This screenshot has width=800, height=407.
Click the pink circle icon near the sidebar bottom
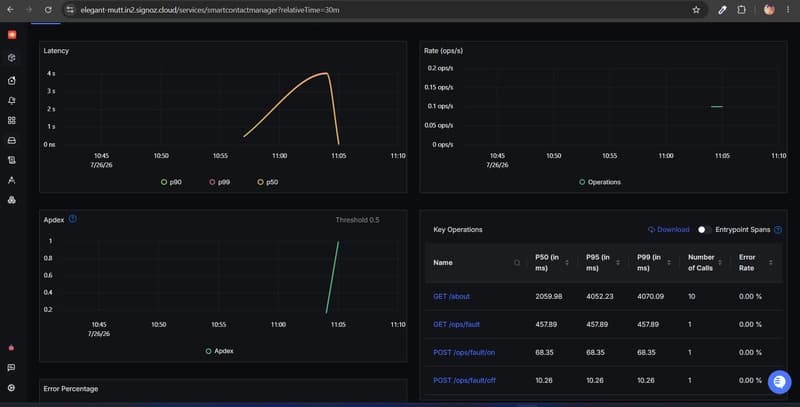pos(11,348)
